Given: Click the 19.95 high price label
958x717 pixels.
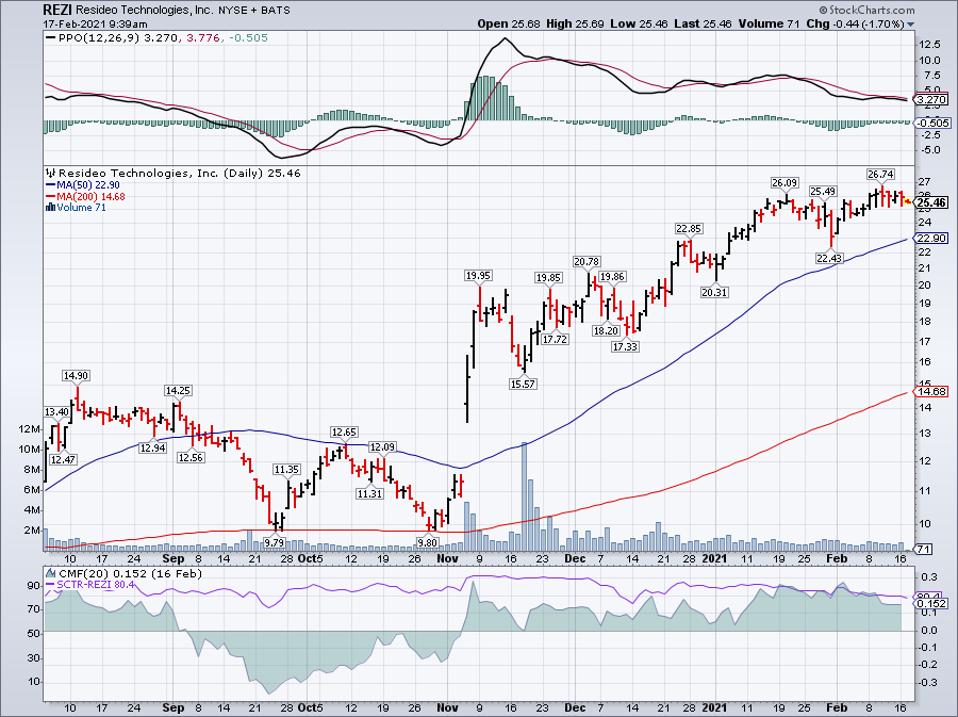Looking at the screenshot, I should point(478,276).
